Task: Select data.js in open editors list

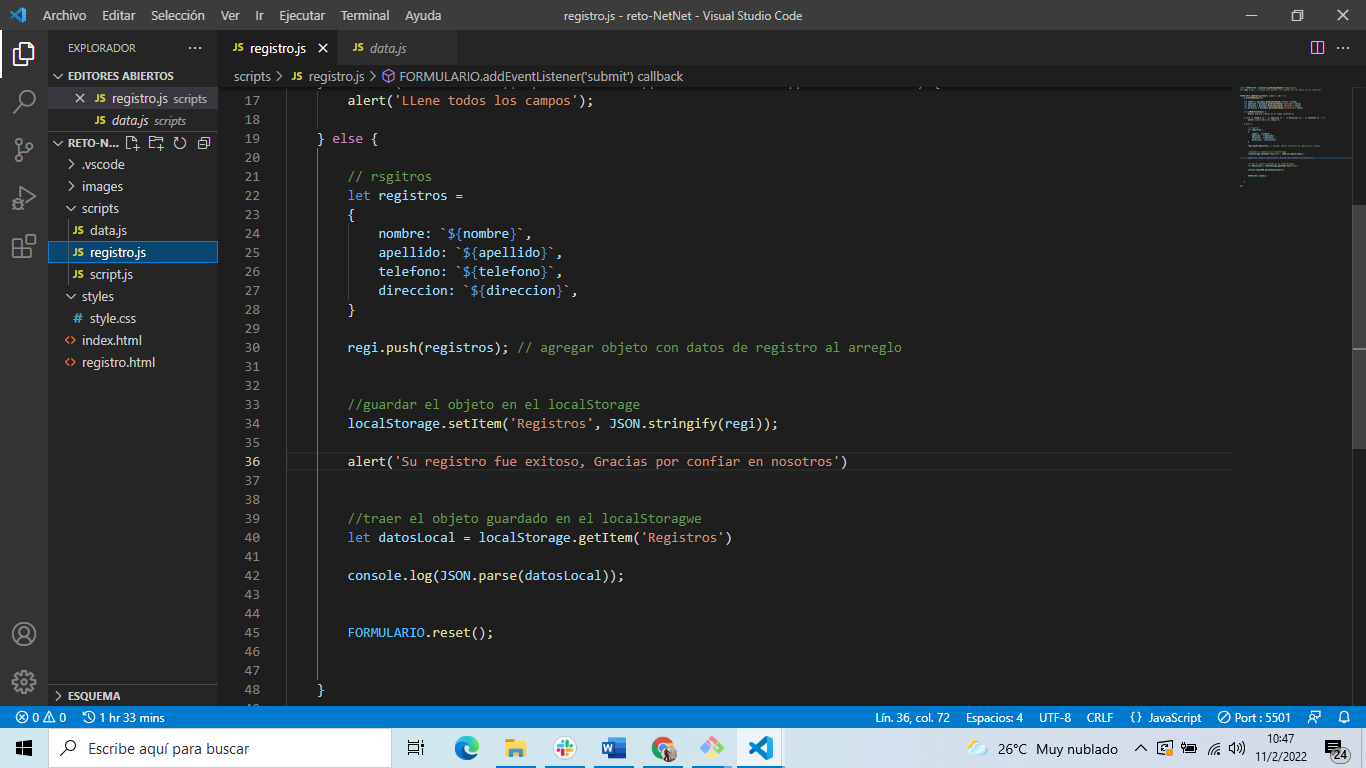Action: tap(133, 120)
